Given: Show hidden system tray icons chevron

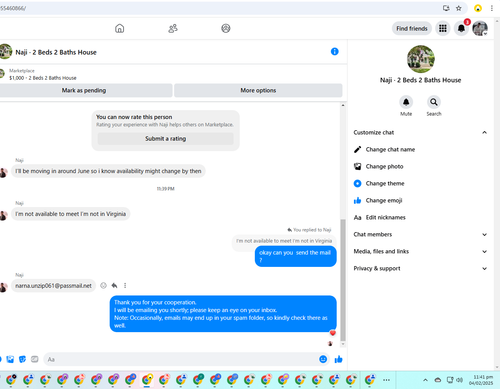Looking at the screenshot, I should (425, 380).
